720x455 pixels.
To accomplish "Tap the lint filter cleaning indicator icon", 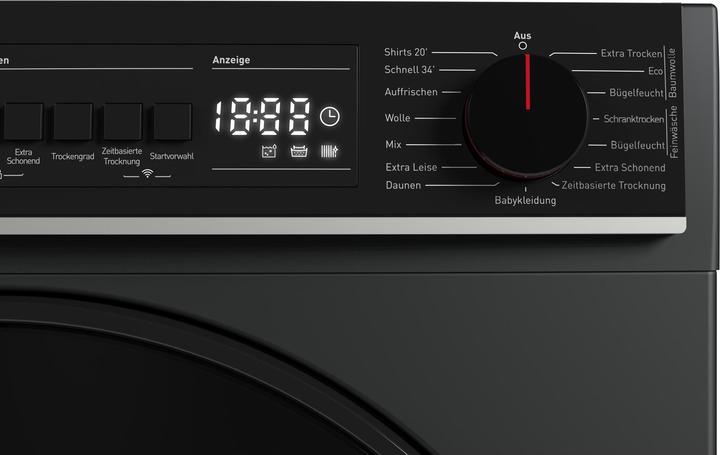I will click(299, 151).
